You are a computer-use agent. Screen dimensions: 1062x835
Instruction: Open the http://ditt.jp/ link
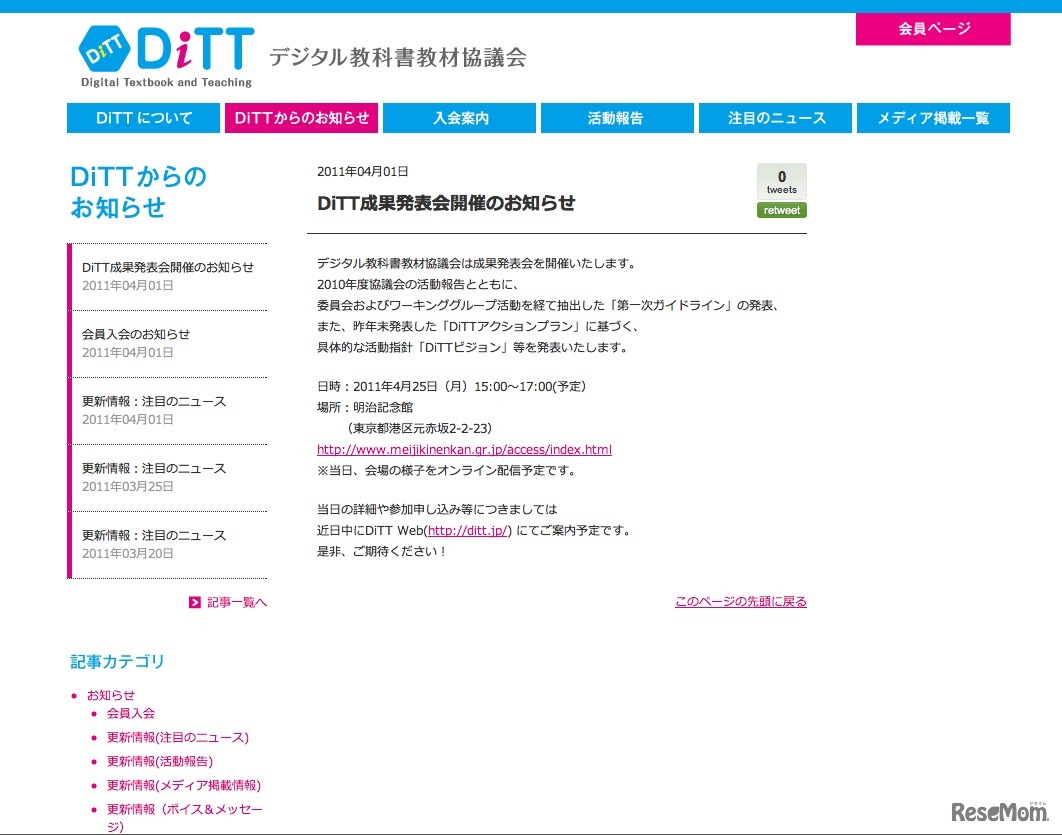coord(468,530)
